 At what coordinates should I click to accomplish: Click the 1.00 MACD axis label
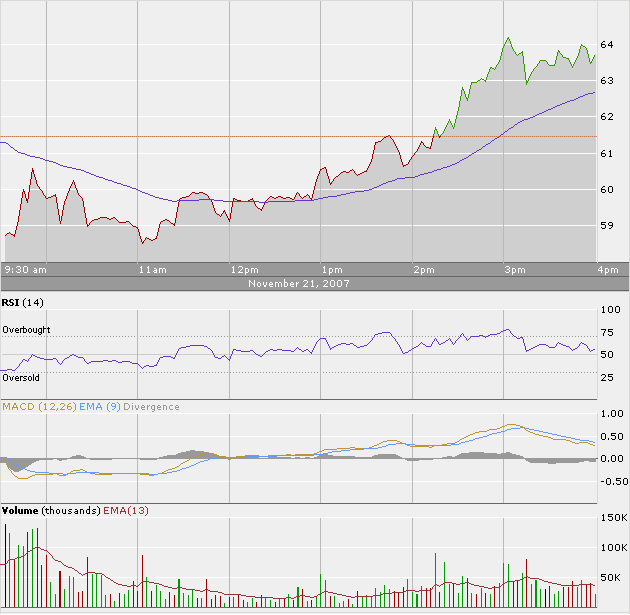pyautogui.click(x=609, y=413)
